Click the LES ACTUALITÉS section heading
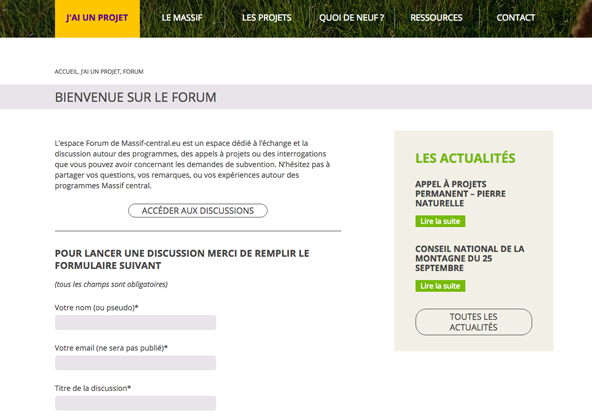This screenshot has height=418, width=592. (x=465, y=158)
